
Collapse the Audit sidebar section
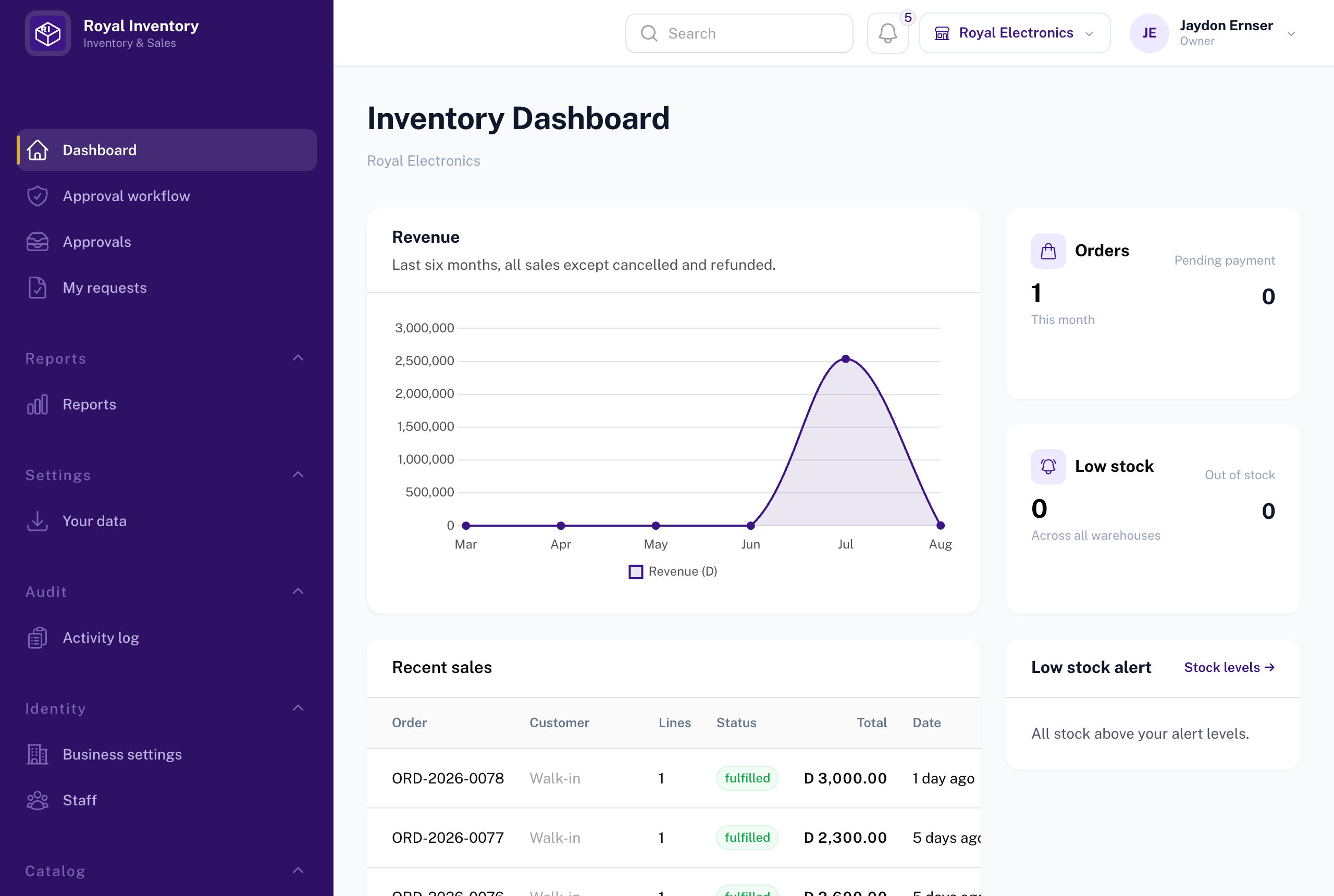click(x=298, y=591)
